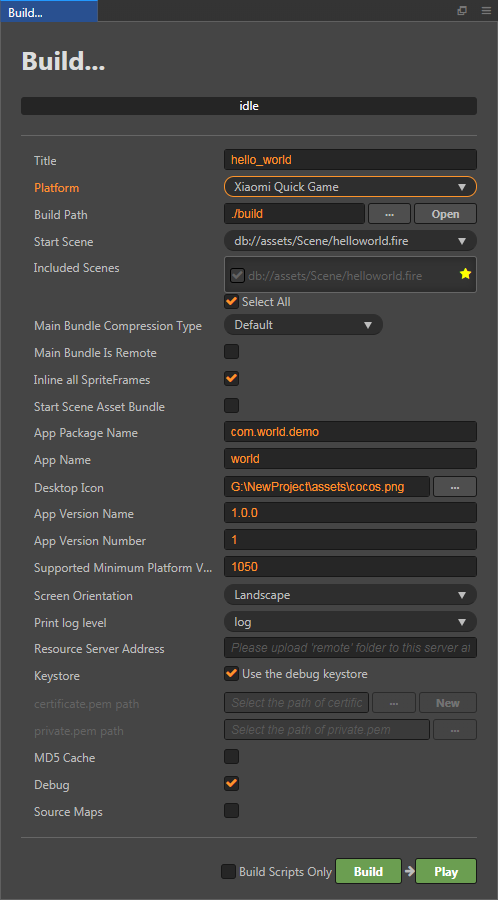Click the arrow icon between Build and Play
Image resolution: width=498 pixels, height=900 pixels.
pyautogui.click(x=409, y=871)
